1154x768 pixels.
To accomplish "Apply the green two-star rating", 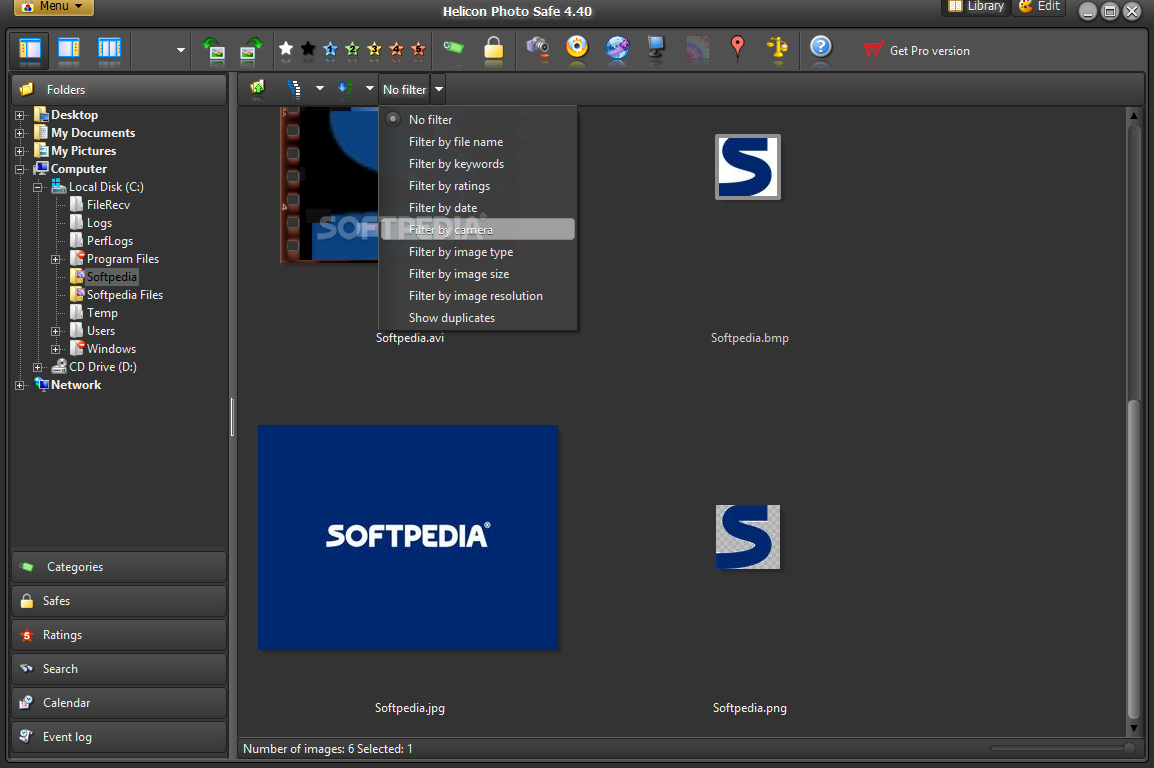I will 353,49.
